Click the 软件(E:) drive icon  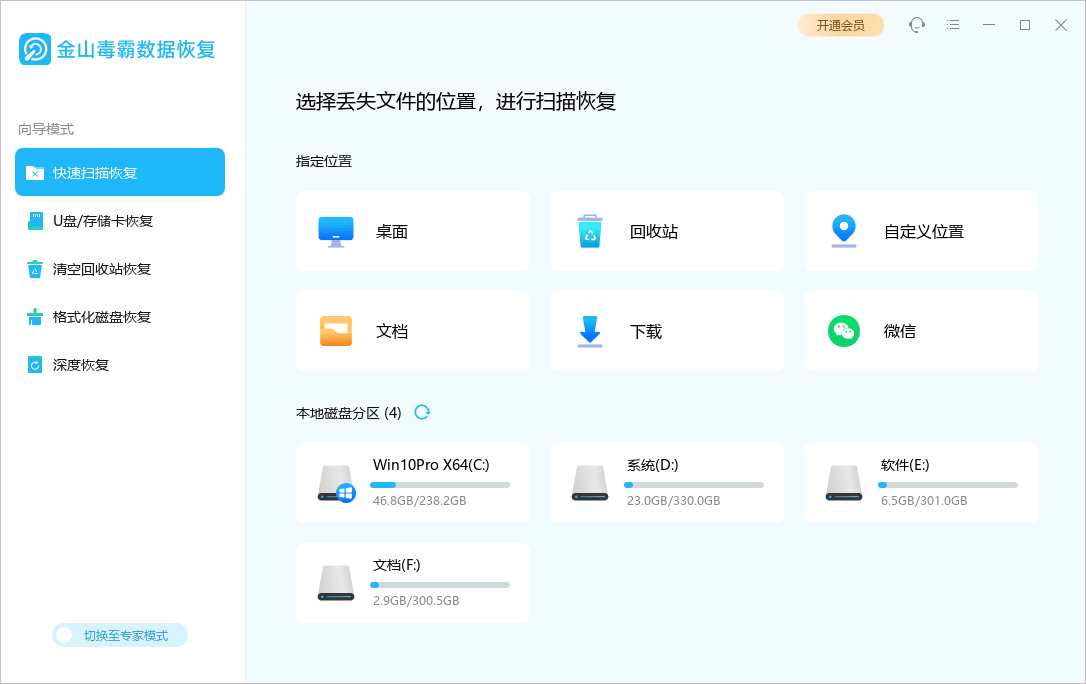click(x=844, y=483)
